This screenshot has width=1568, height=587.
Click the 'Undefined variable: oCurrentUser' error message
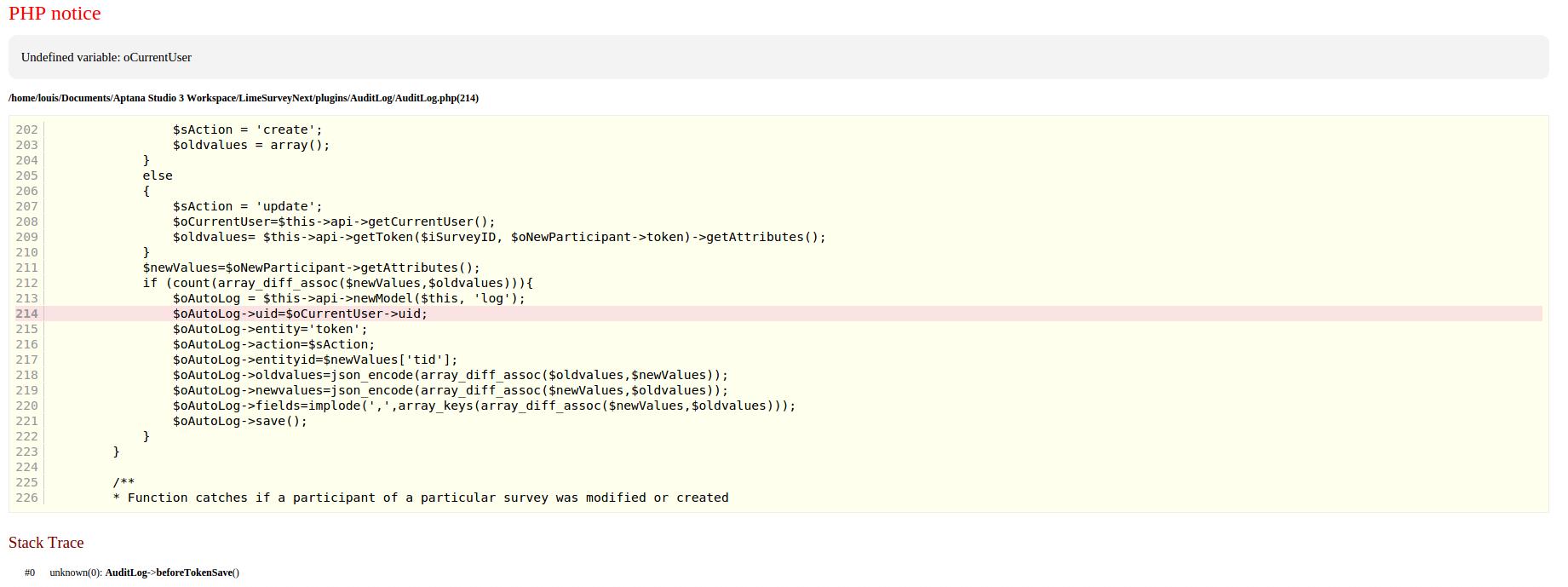tap(106, 57)
